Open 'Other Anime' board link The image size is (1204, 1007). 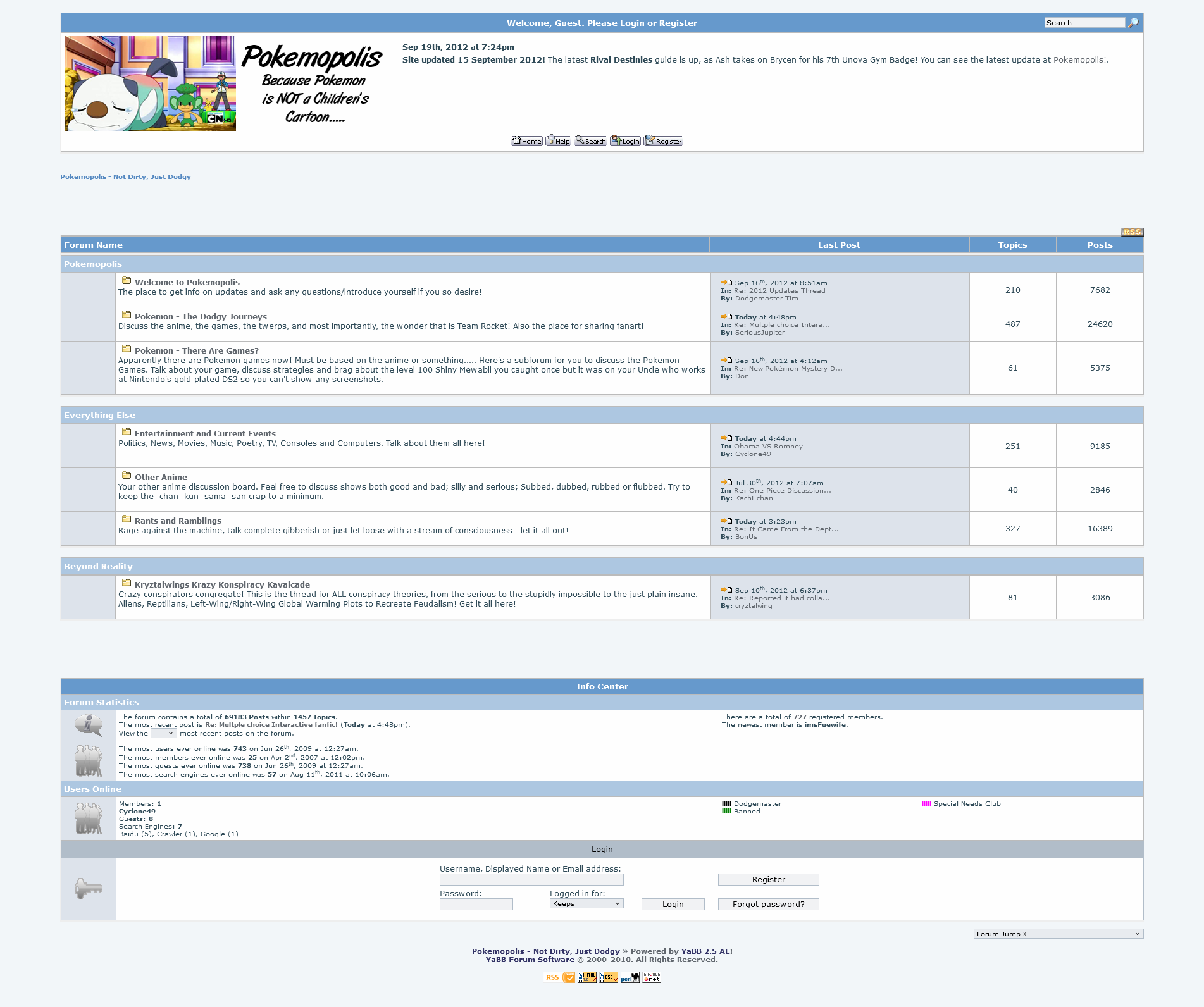(x=161, y=477)
